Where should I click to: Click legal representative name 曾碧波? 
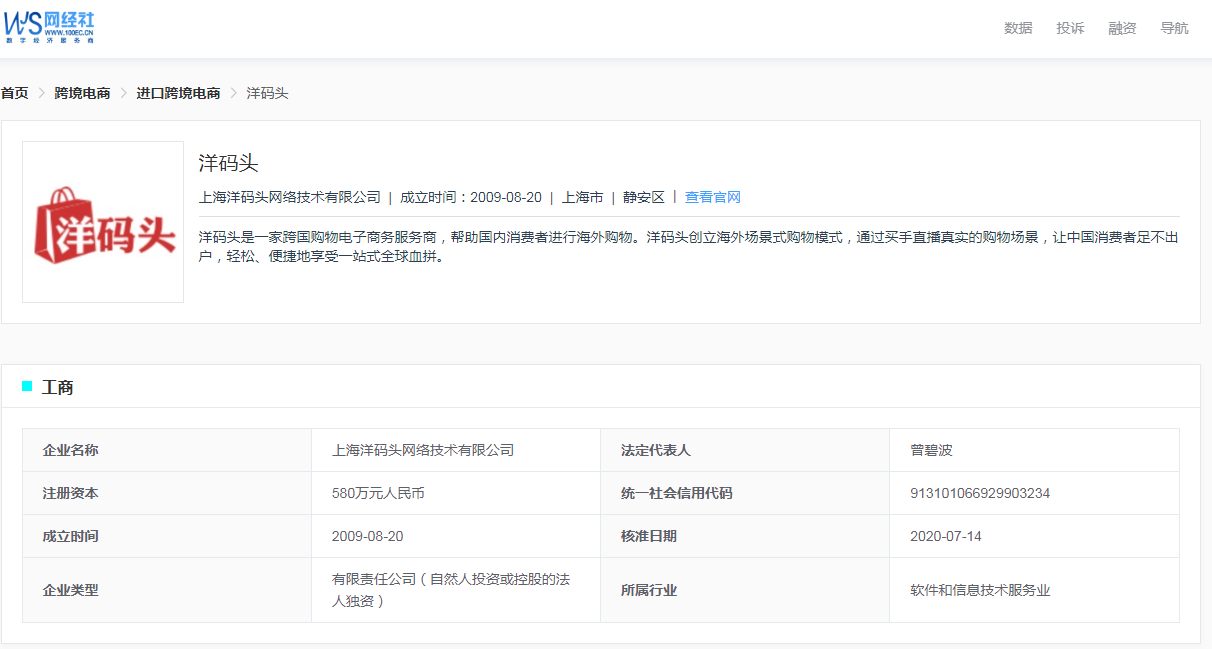(x=931, y=450)
